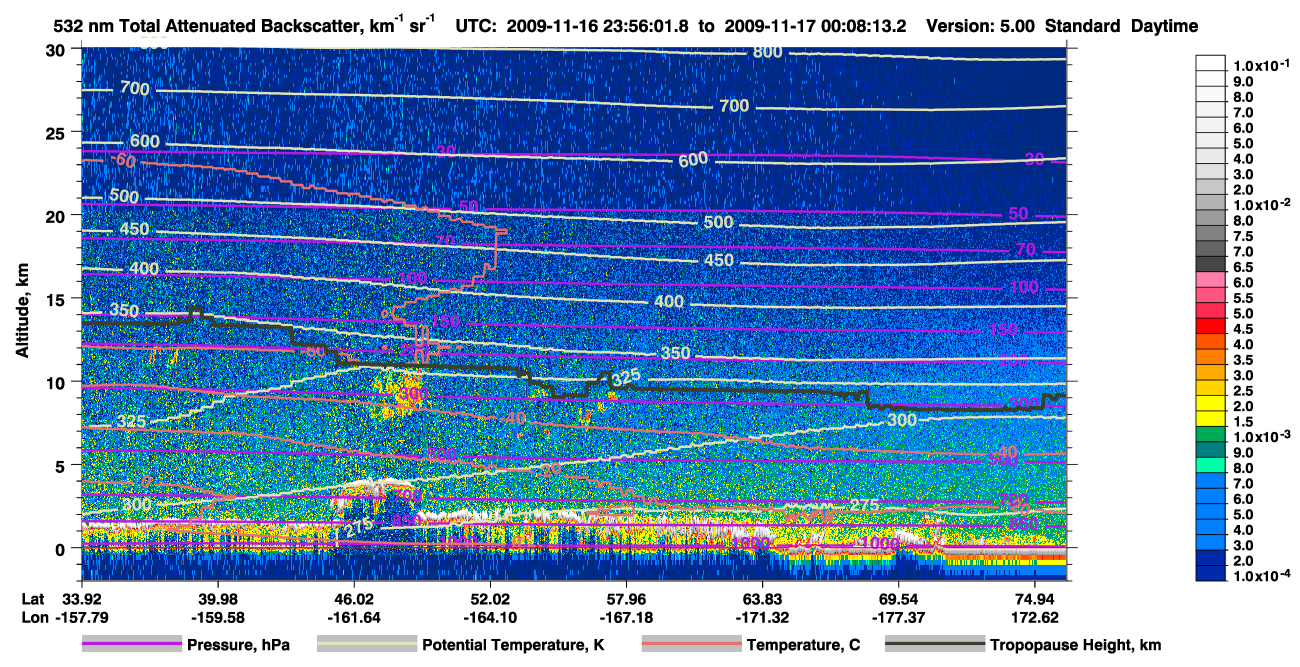Screen dimensions: 1300x667
Task: Click the 'Version: 5.00' text
Action: click(981, 26)
